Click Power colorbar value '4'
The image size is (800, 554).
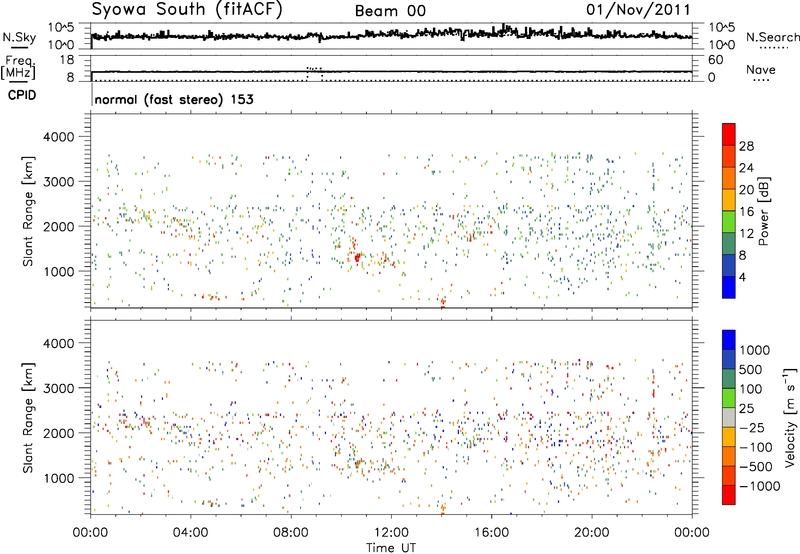point(742,278)
